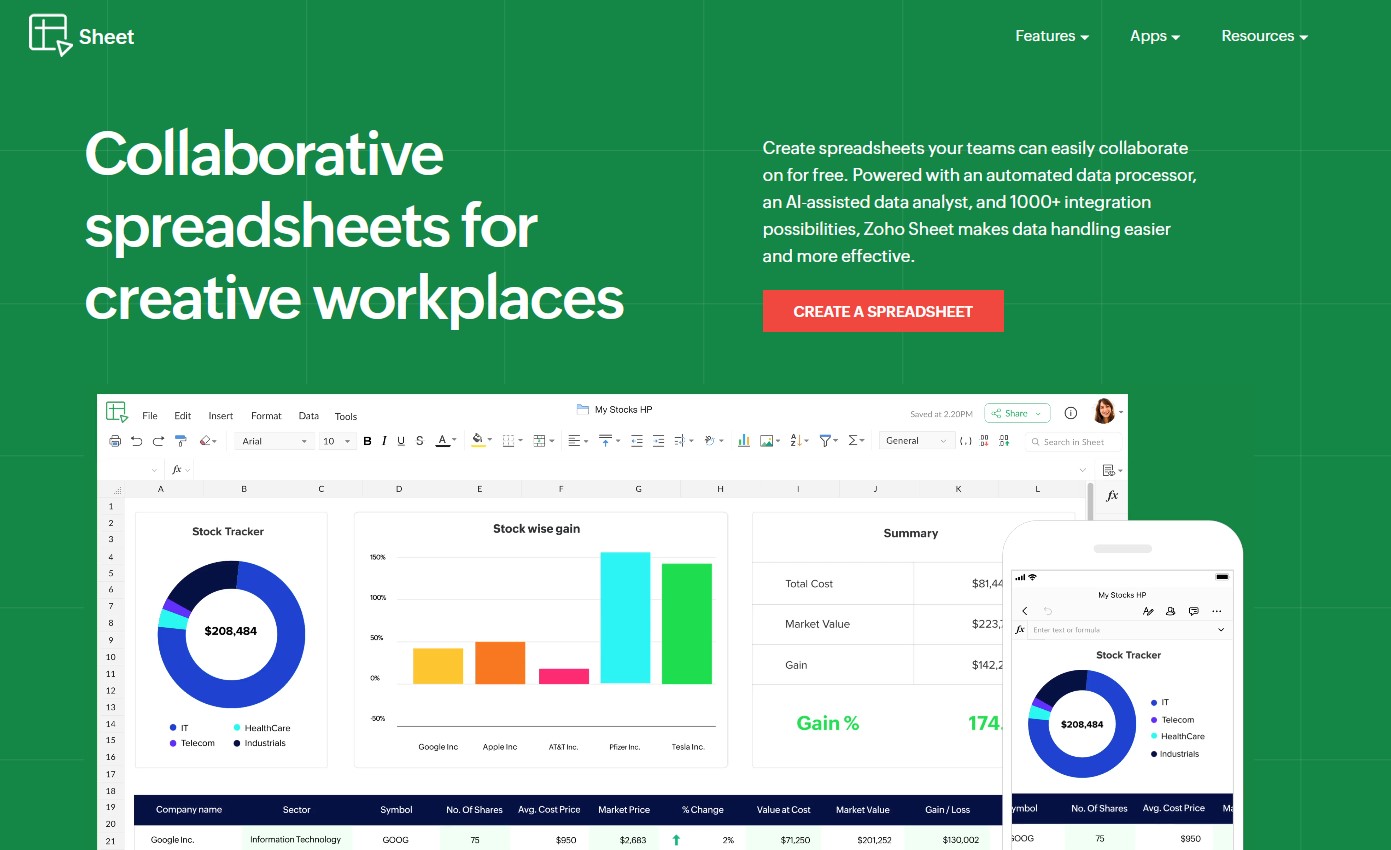Toggle bold formatting with the B button

[367, 441]
